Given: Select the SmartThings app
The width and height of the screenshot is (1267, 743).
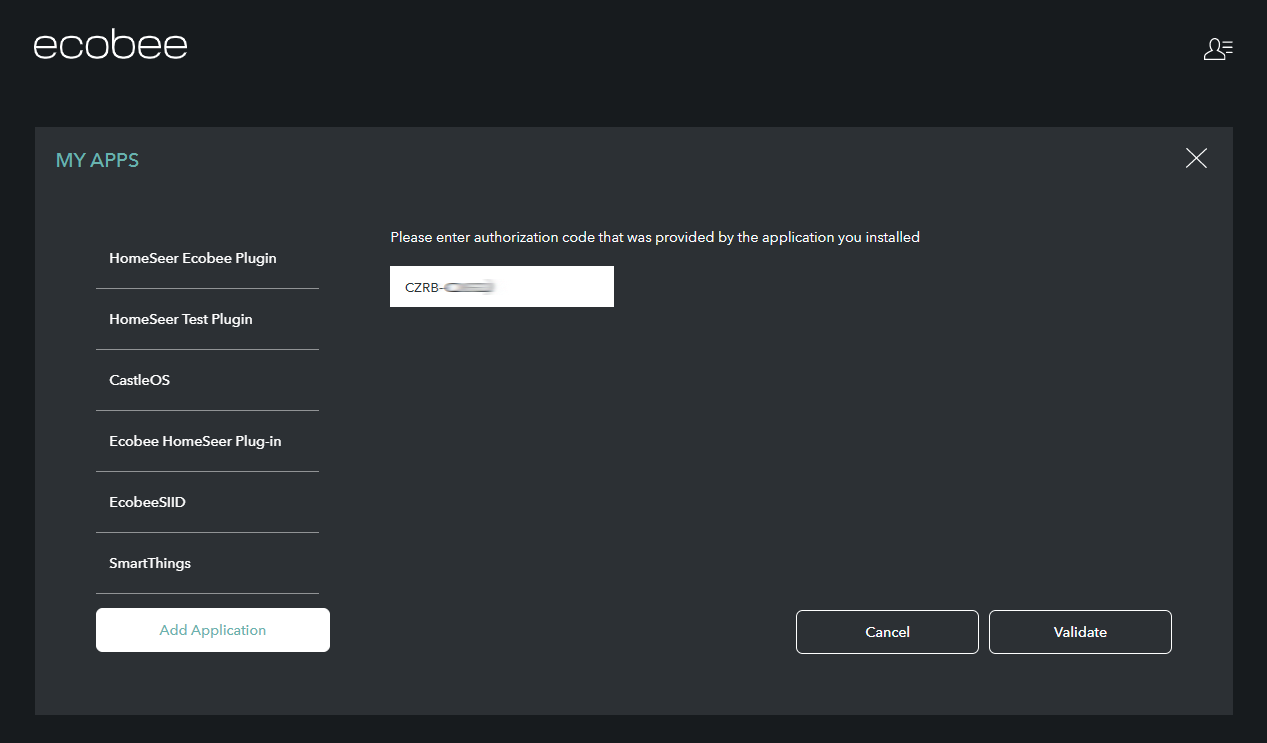Looking at the screenshot, I should [x=150, y=563].
